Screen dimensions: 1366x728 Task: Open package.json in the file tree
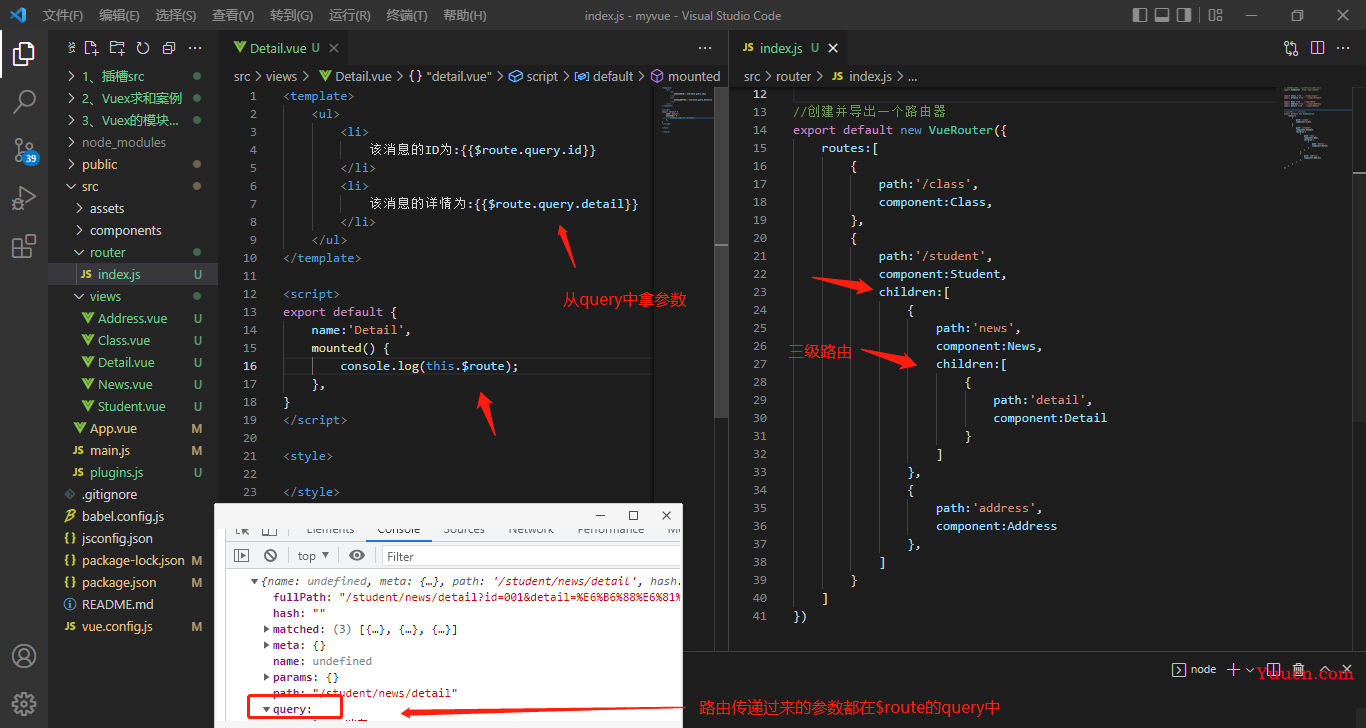(x=133, y=582)
